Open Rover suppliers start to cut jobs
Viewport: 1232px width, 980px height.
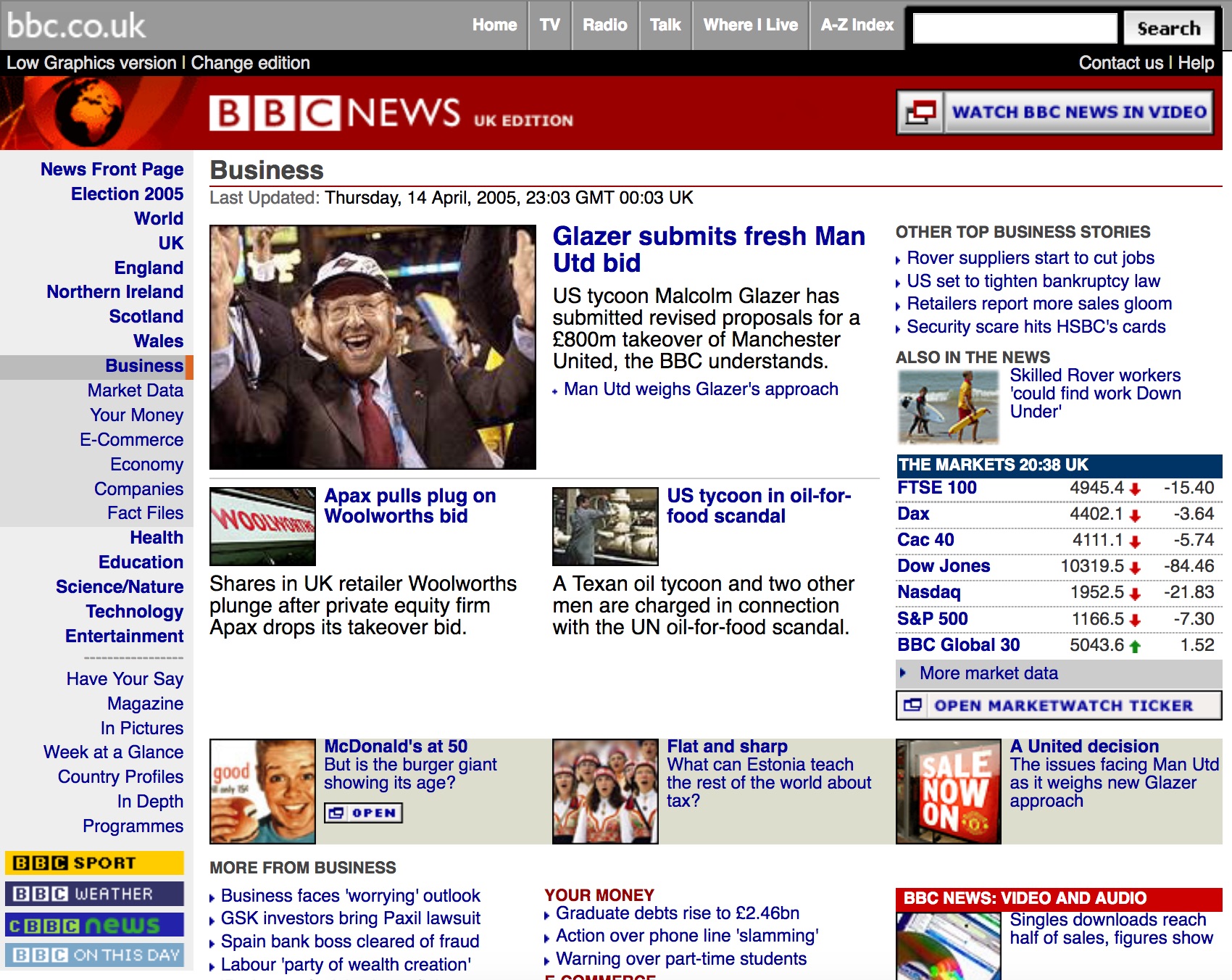click(x=1031, y=258)
